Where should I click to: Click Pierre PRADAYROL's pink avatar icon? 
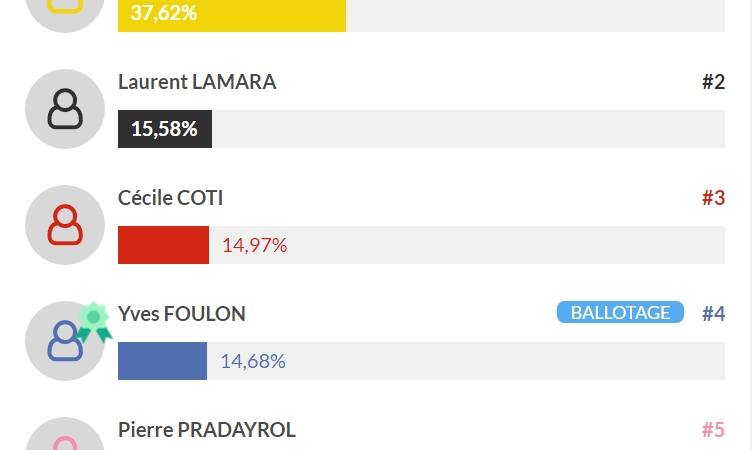pyautogui.click(x=65, y=434)
